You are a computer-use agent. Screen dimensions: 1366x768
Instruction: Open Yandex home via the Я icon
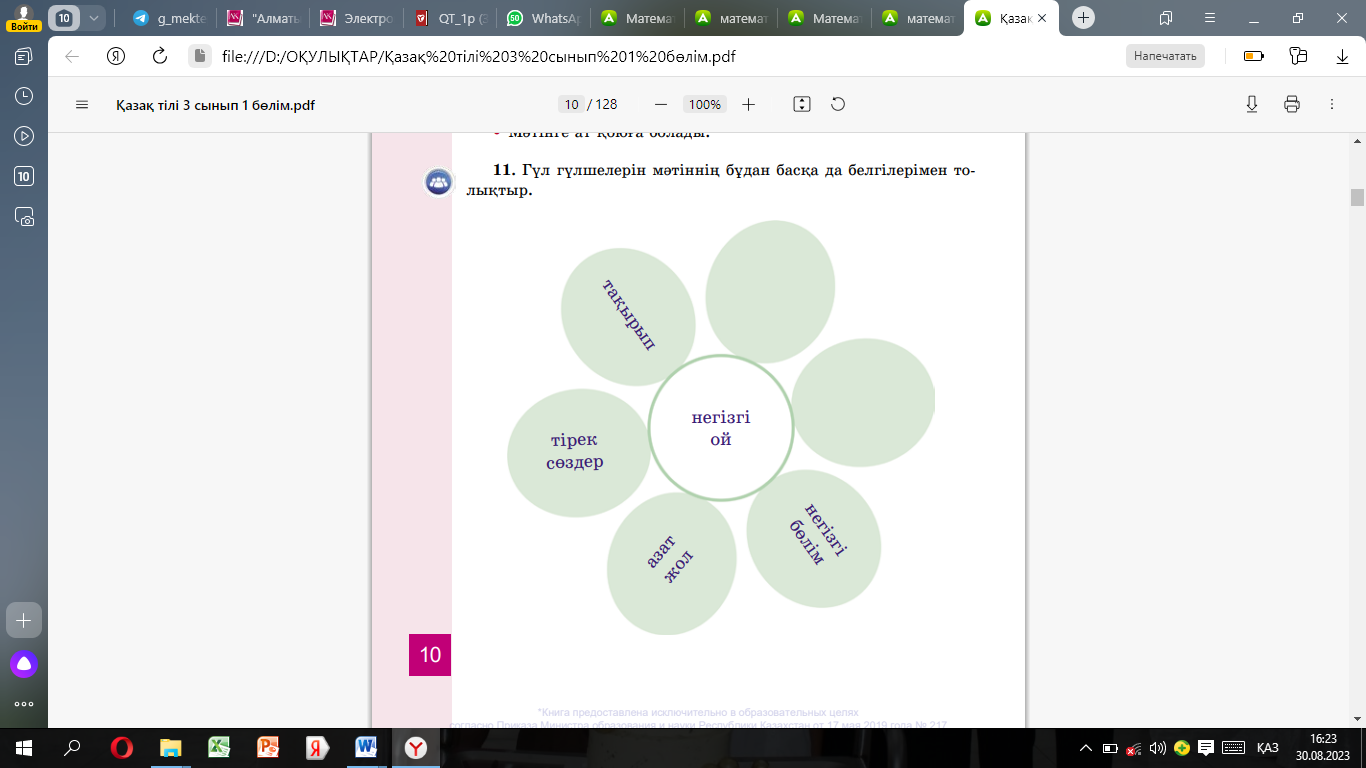116,56
